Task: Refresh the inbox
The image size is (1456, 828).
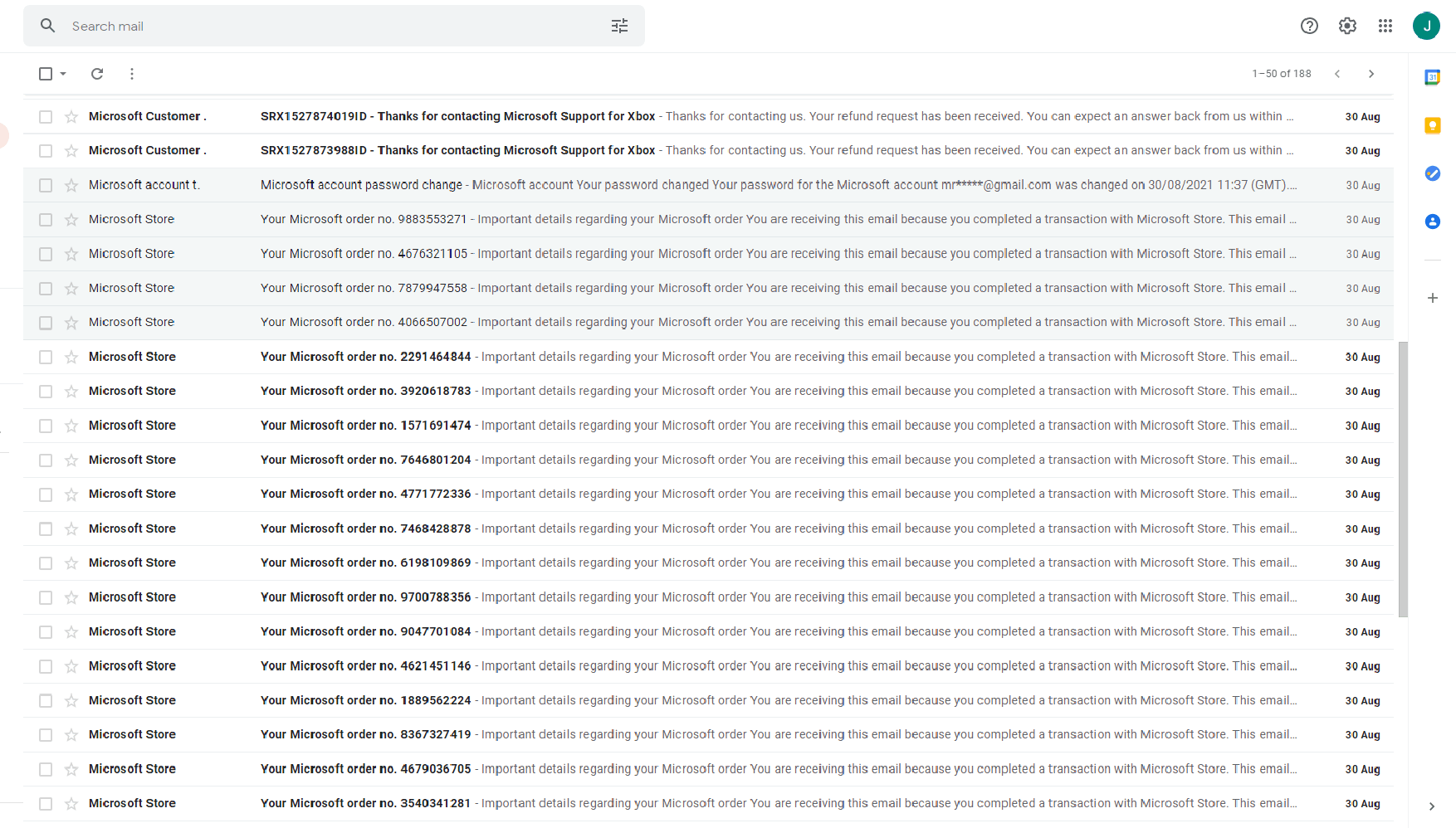Action: 97,74
